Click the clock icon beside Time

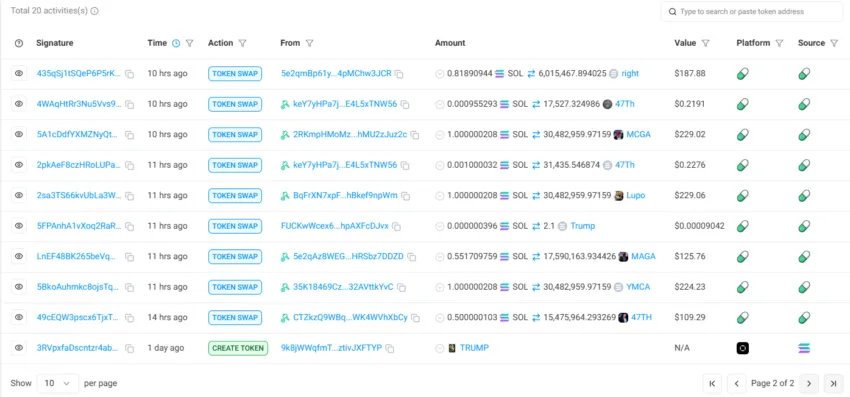176,43
